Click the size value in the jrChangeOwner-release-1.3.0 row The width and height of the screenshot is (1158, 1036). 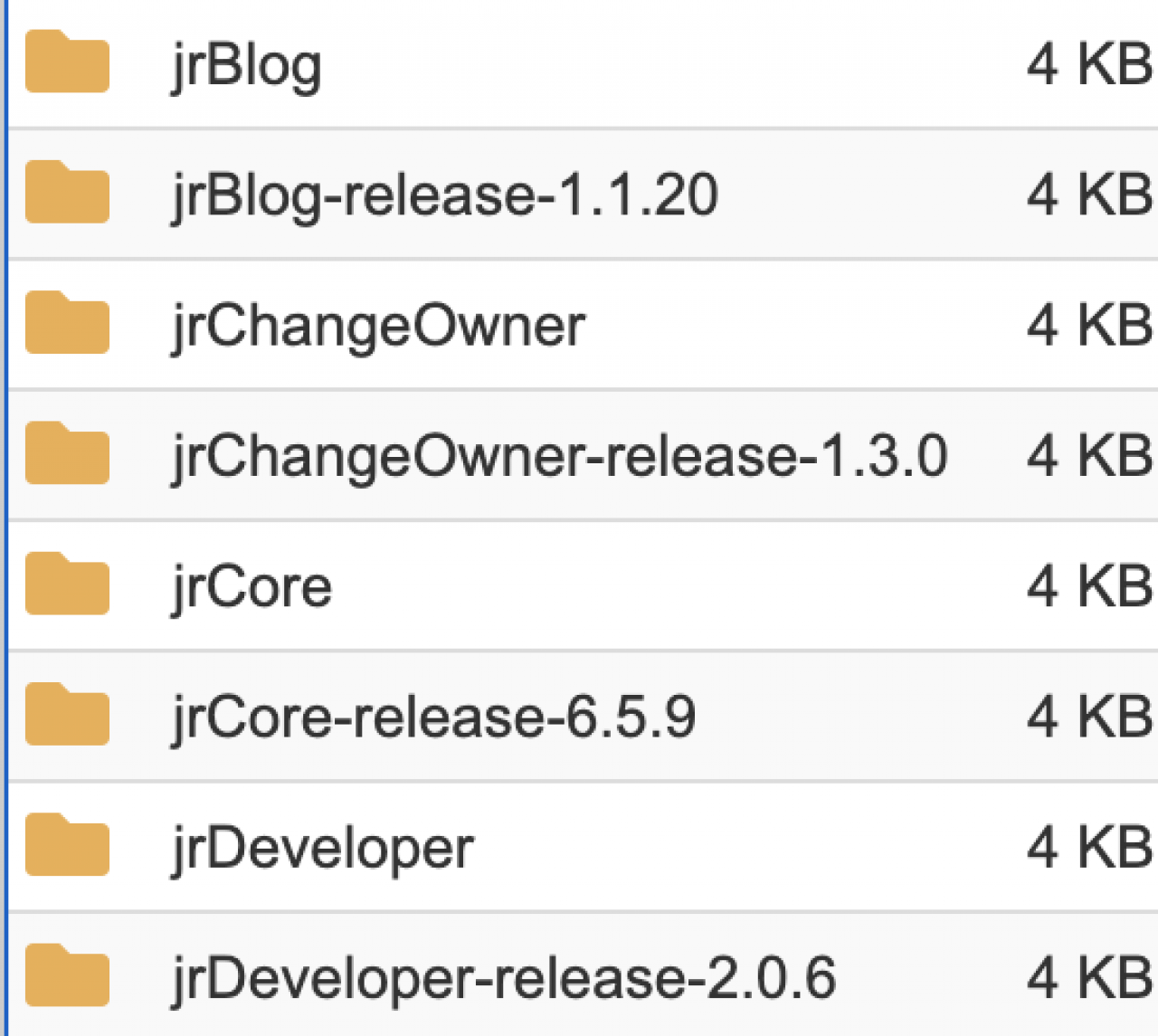point(1089,456)
